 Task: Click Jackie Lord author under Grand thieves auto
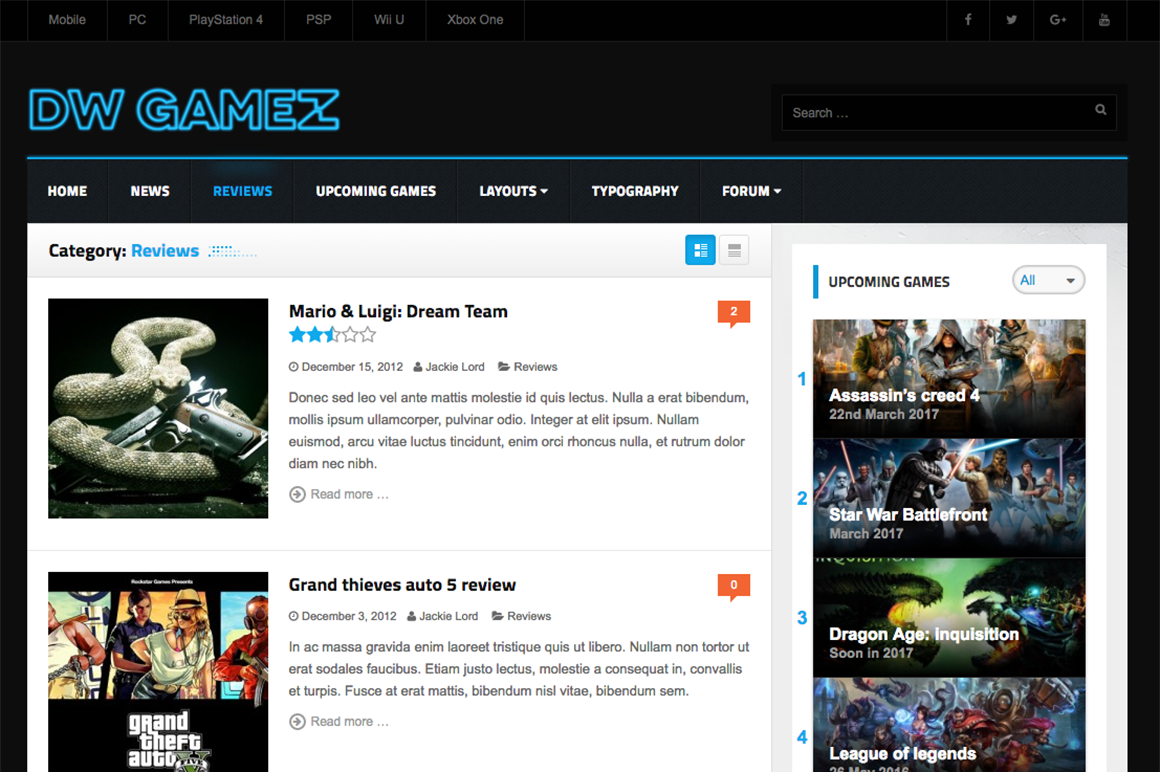[448, 616]
